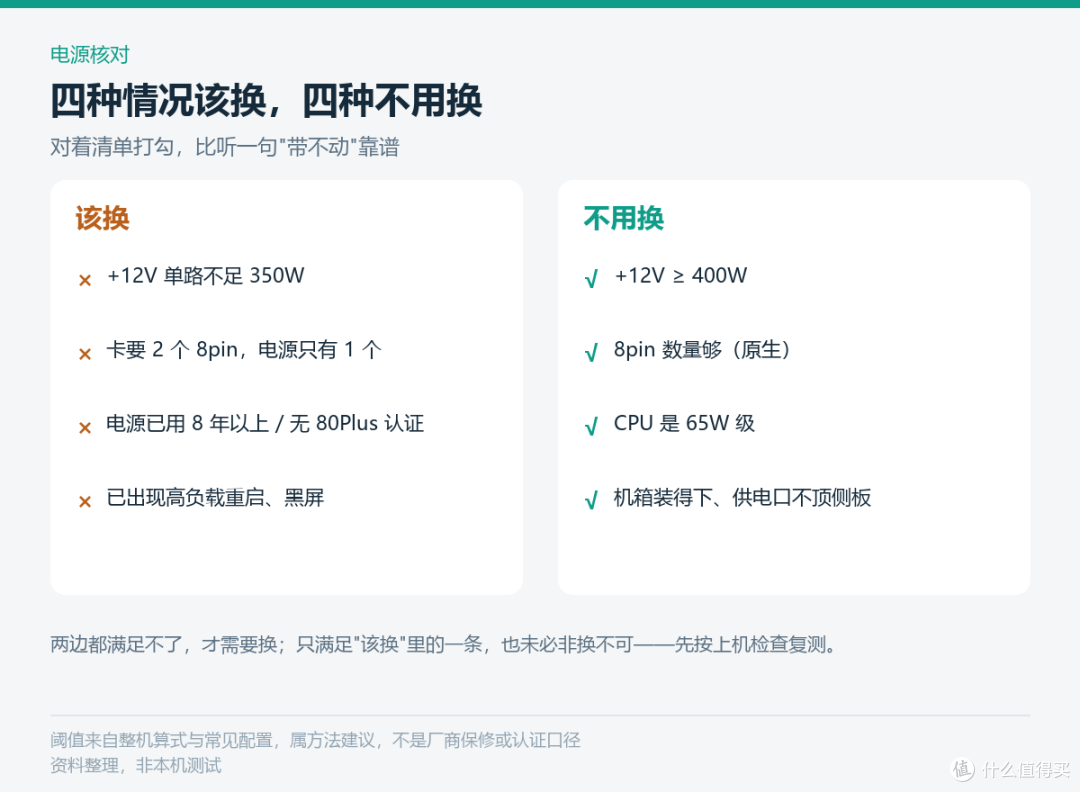
Task: Select text 8pin 数量够（原生）
Action: pos(703,349)
